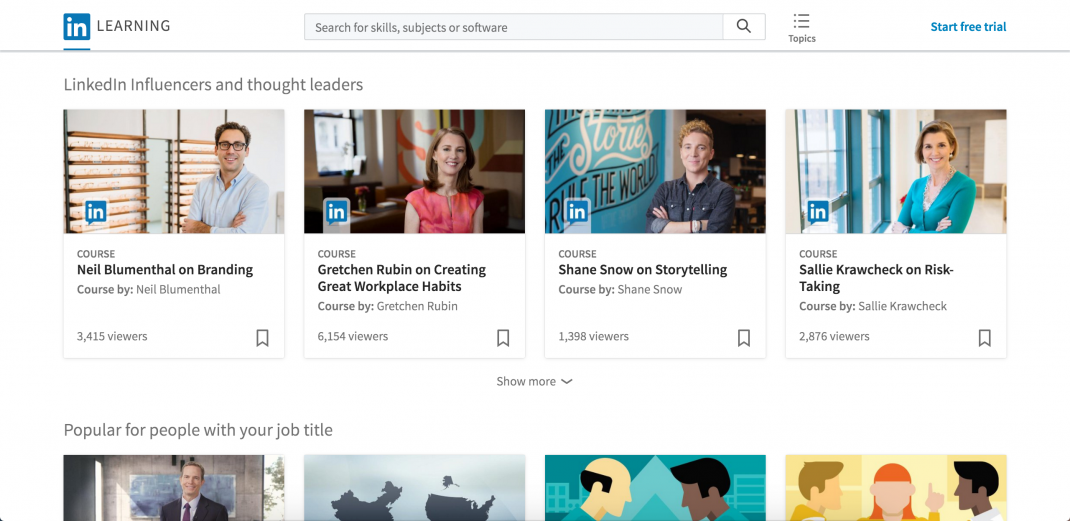The image size is (1070, 521).
Task: Focus the skills, subjects or software search field
Action: [513, 27]
